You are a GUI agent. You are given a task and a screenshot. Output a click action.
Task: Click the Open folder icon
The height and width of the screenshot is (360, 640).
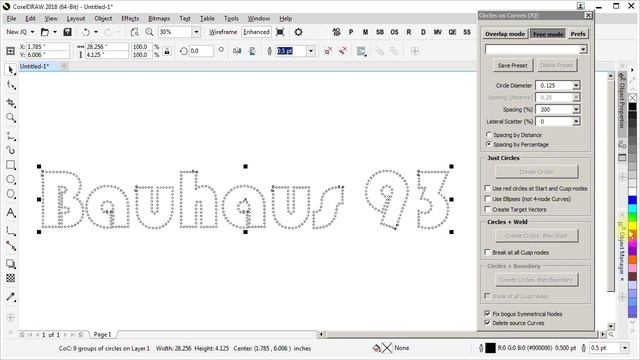[x=45, y=32]
